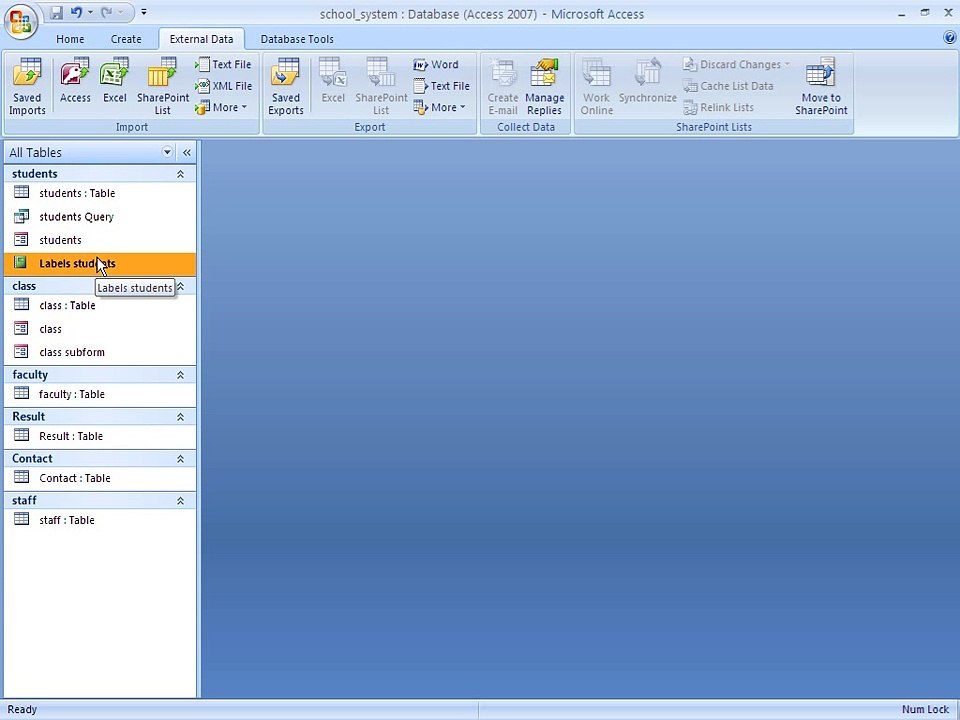
Task: Select the class form item
Action: [100, 329]
